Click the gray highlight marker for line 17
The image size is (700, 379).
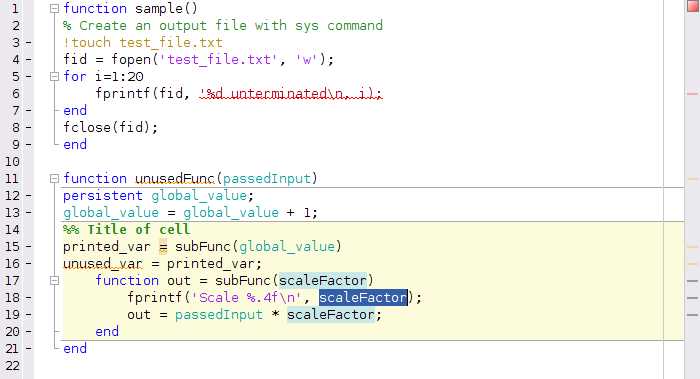692,281
